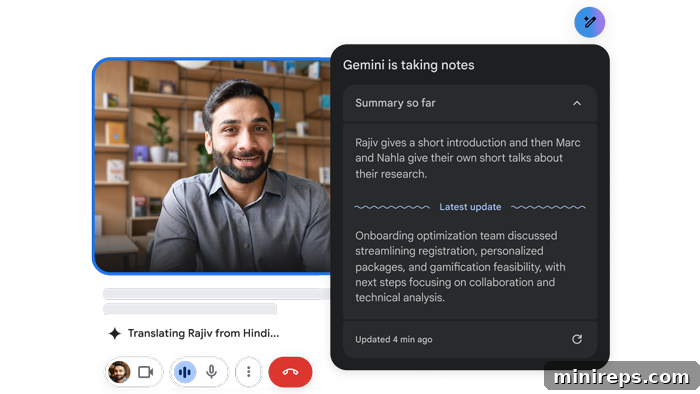
Task: Click the Onboarding optimization team summary paragraph
Action: coord(460,267)
